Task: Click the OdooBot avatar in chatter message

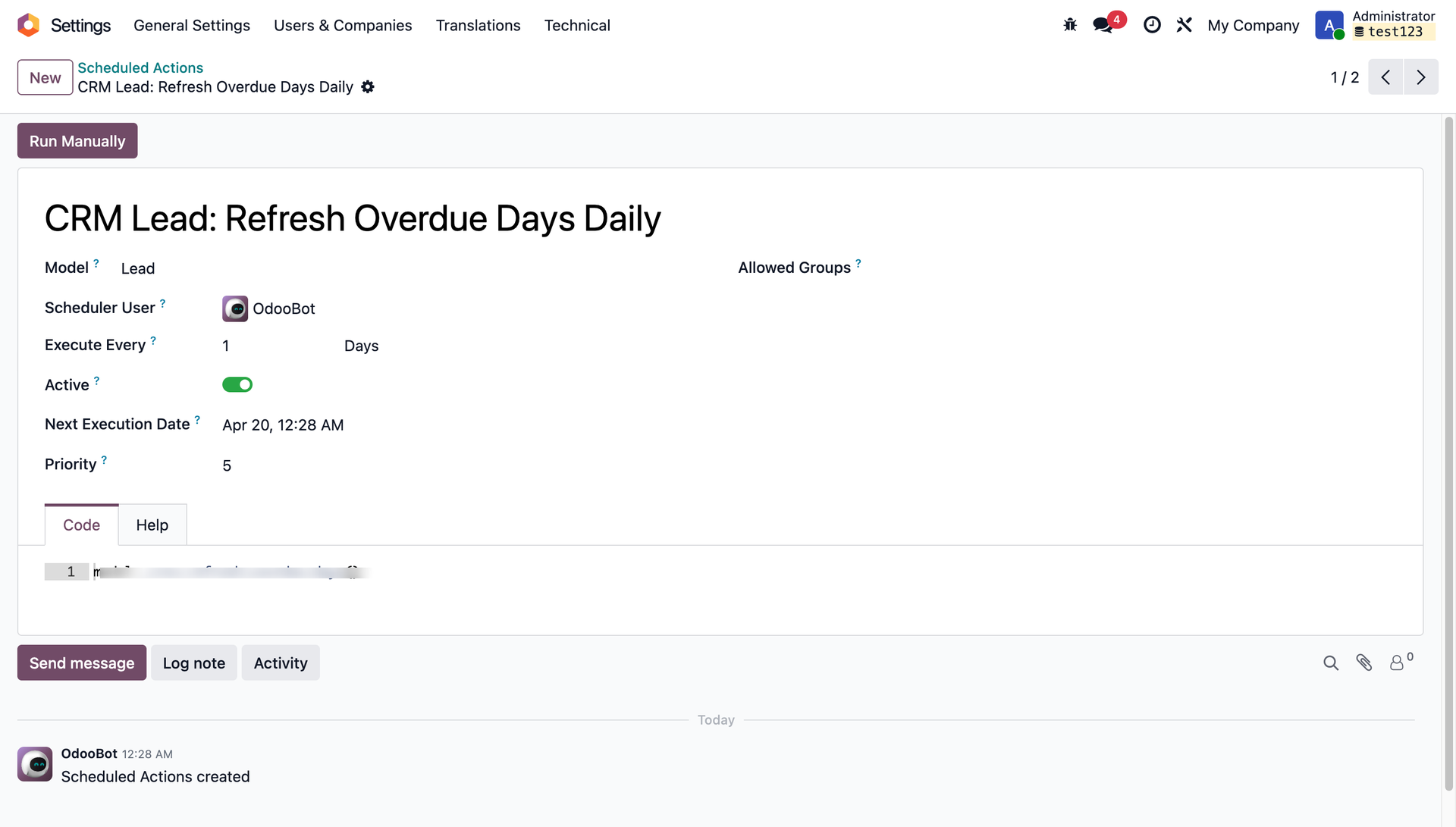Action: [x=35, y=764]
